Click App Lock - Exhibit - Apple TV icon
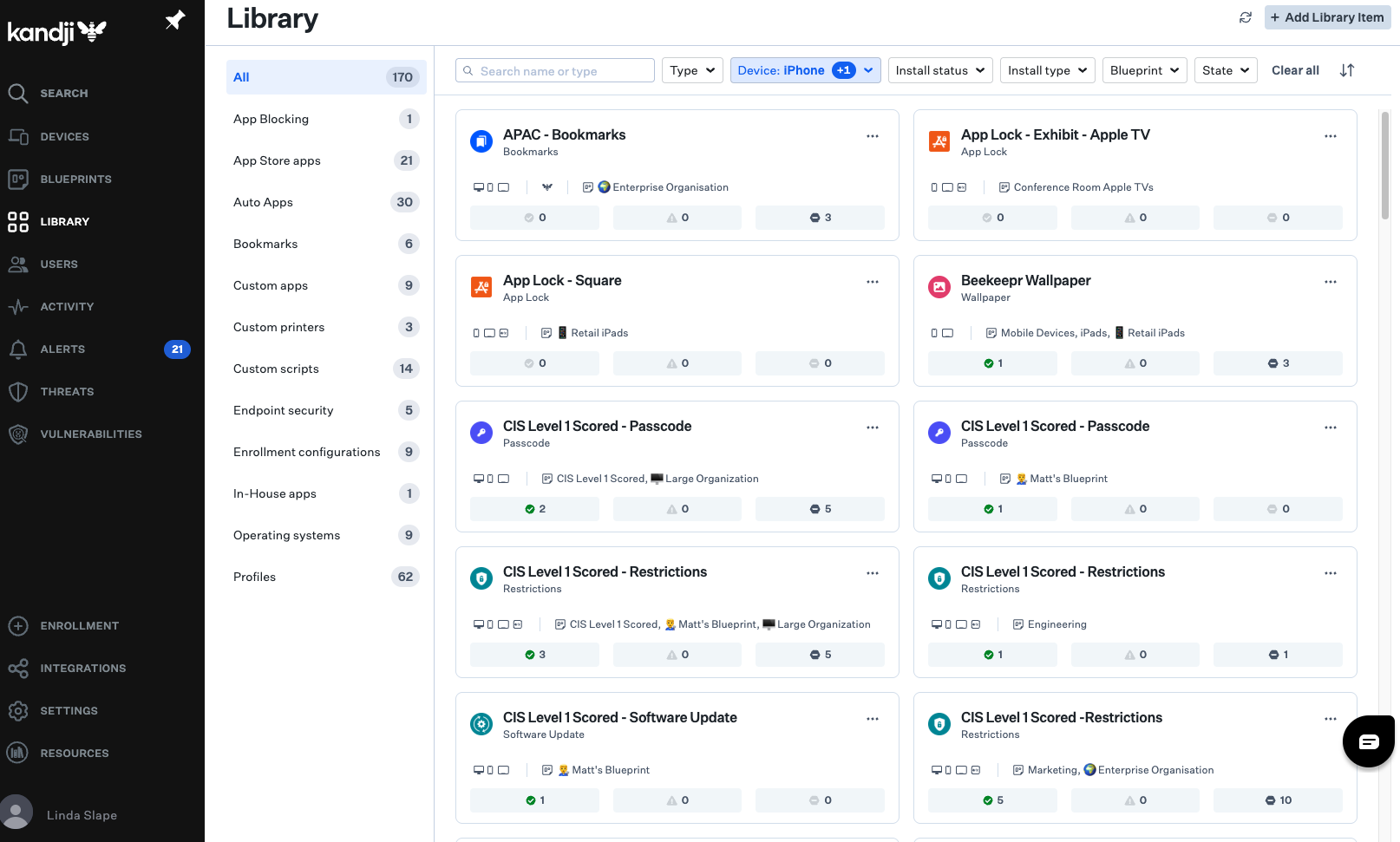 click(x=939, y=140)
